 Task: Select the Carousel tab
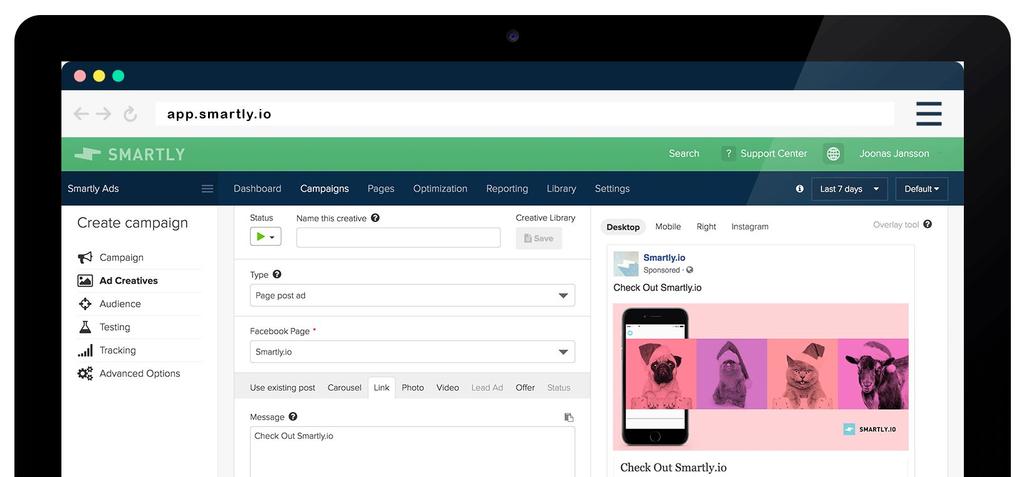[x=344, y=387]
